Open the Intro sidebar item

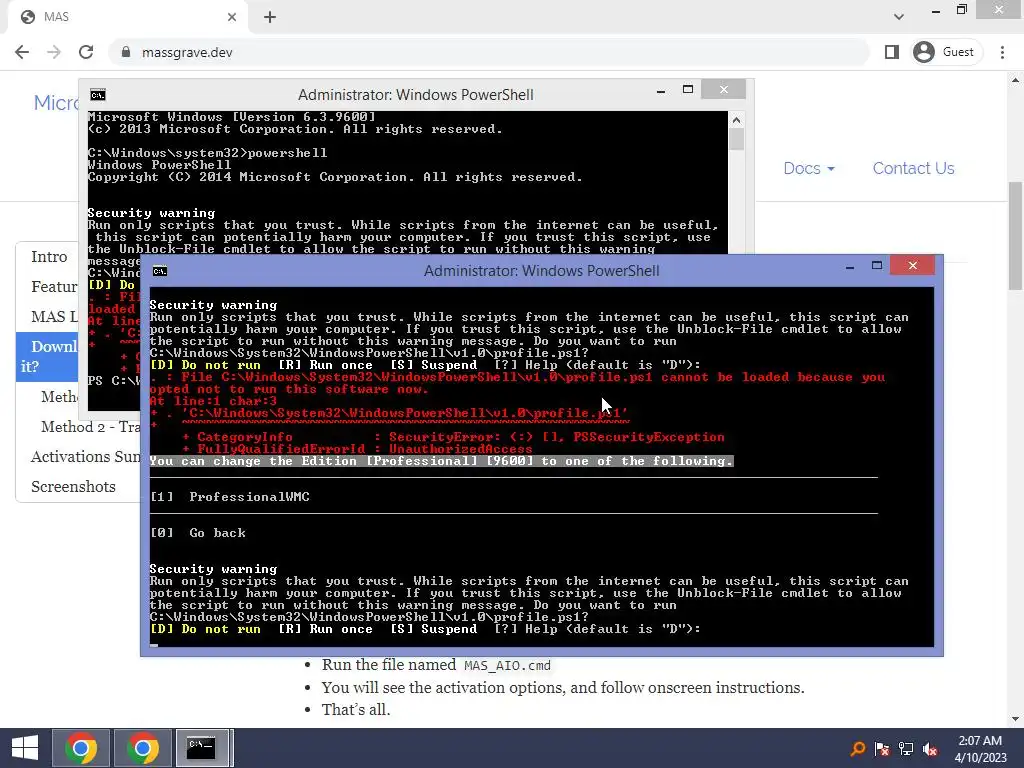49,257
